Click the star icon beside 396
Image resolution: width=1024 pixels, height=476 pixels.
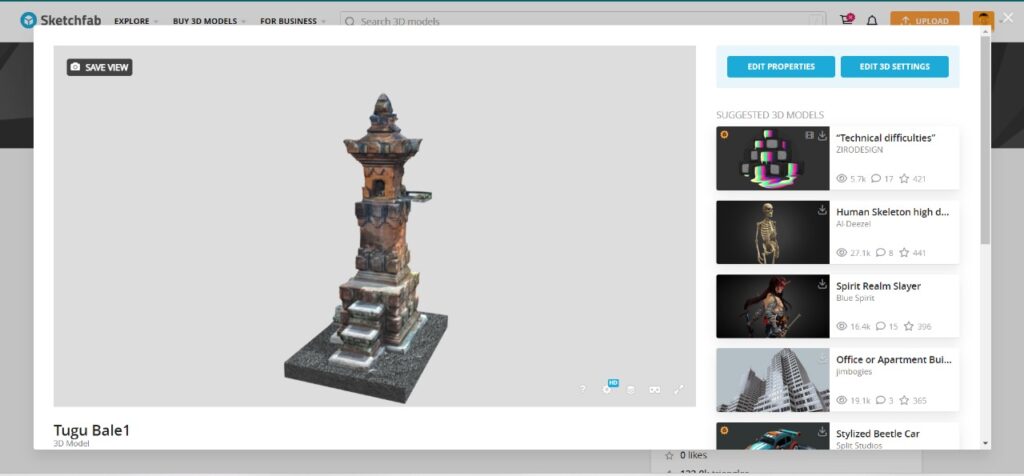908,326
